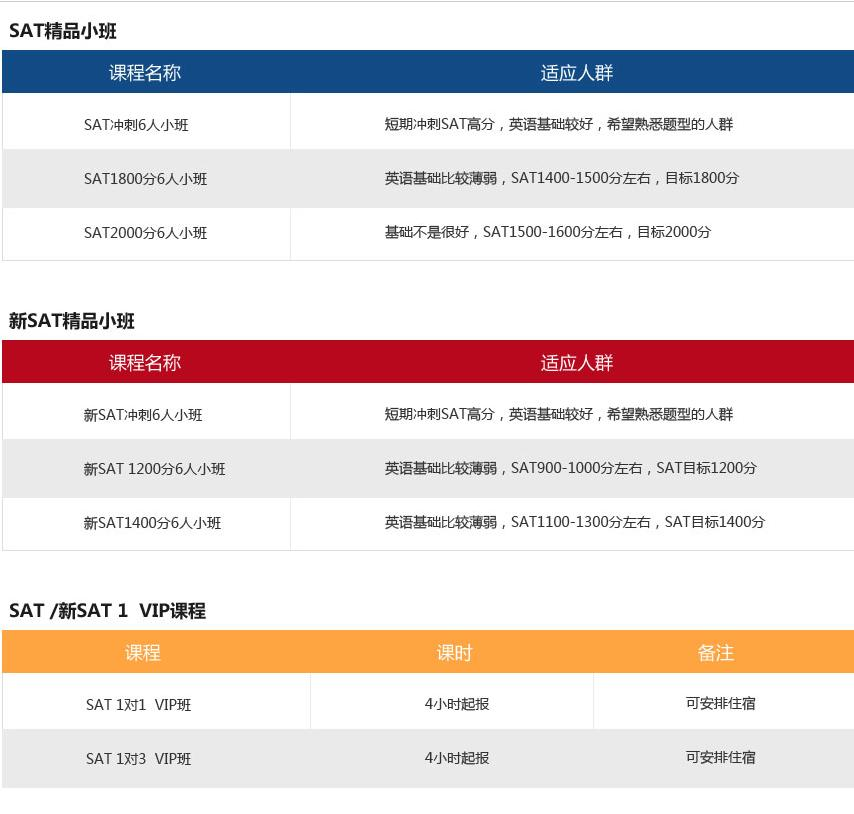Screen dimensions: 854x814
Task: Click the 新SAT精品小班 section heading
Action: click(70, 321)
